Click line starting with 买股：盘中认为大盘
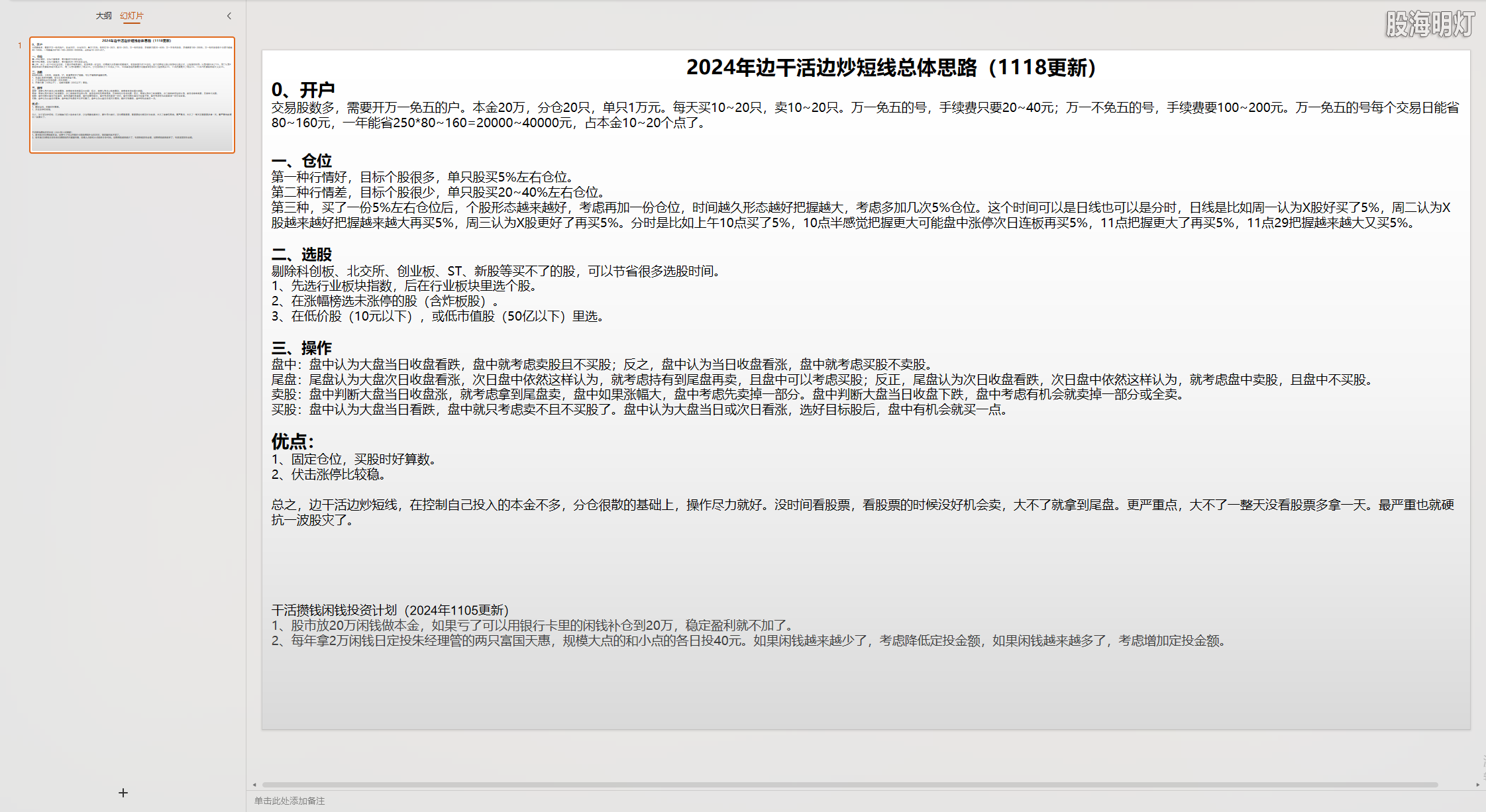 pos(640,409)
